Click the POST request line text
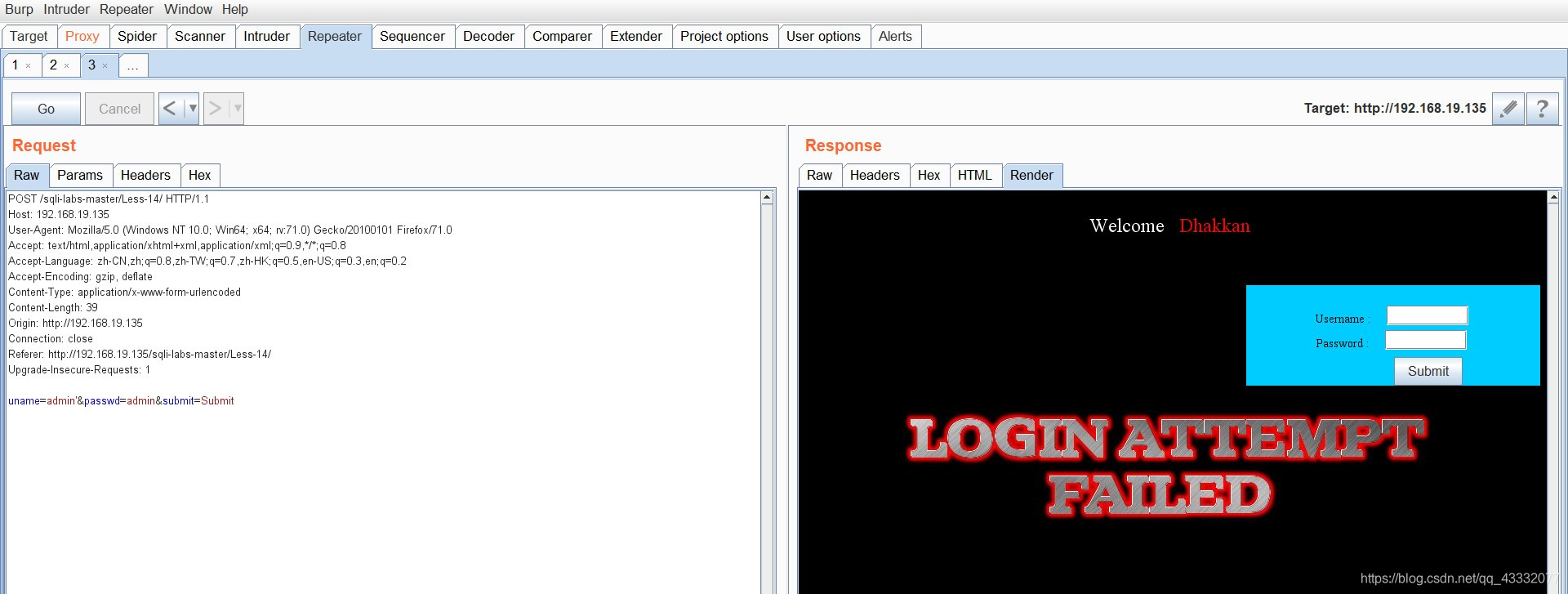 point(109,199)
